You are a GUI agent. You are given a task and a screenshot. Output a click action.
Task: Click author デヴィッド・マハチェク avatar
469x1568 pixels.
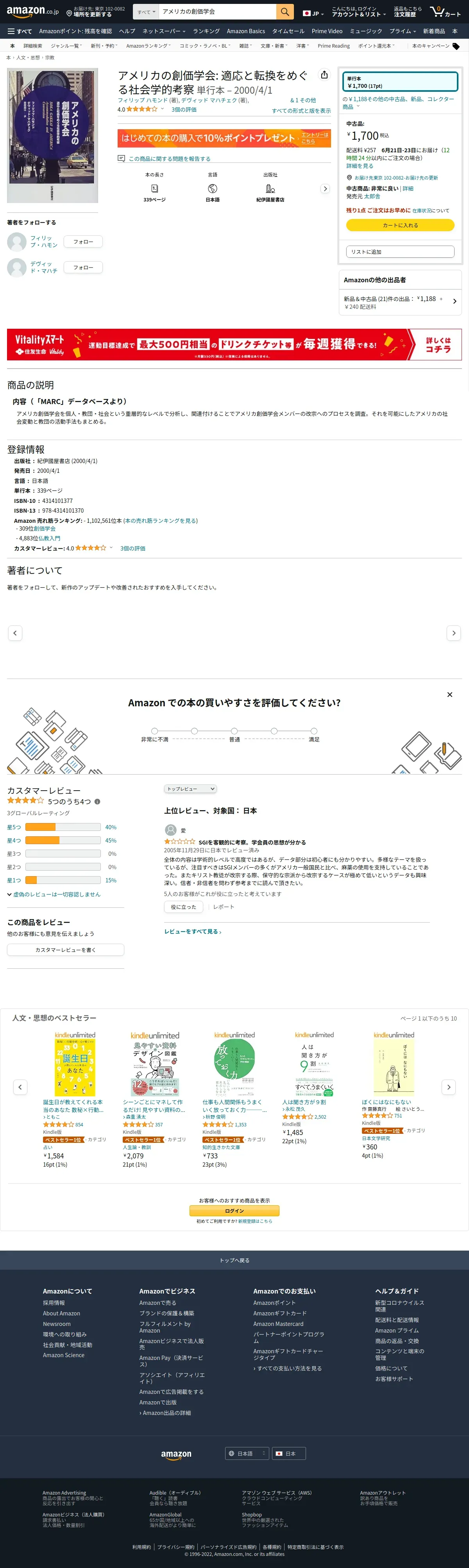(x=16, y=267)
